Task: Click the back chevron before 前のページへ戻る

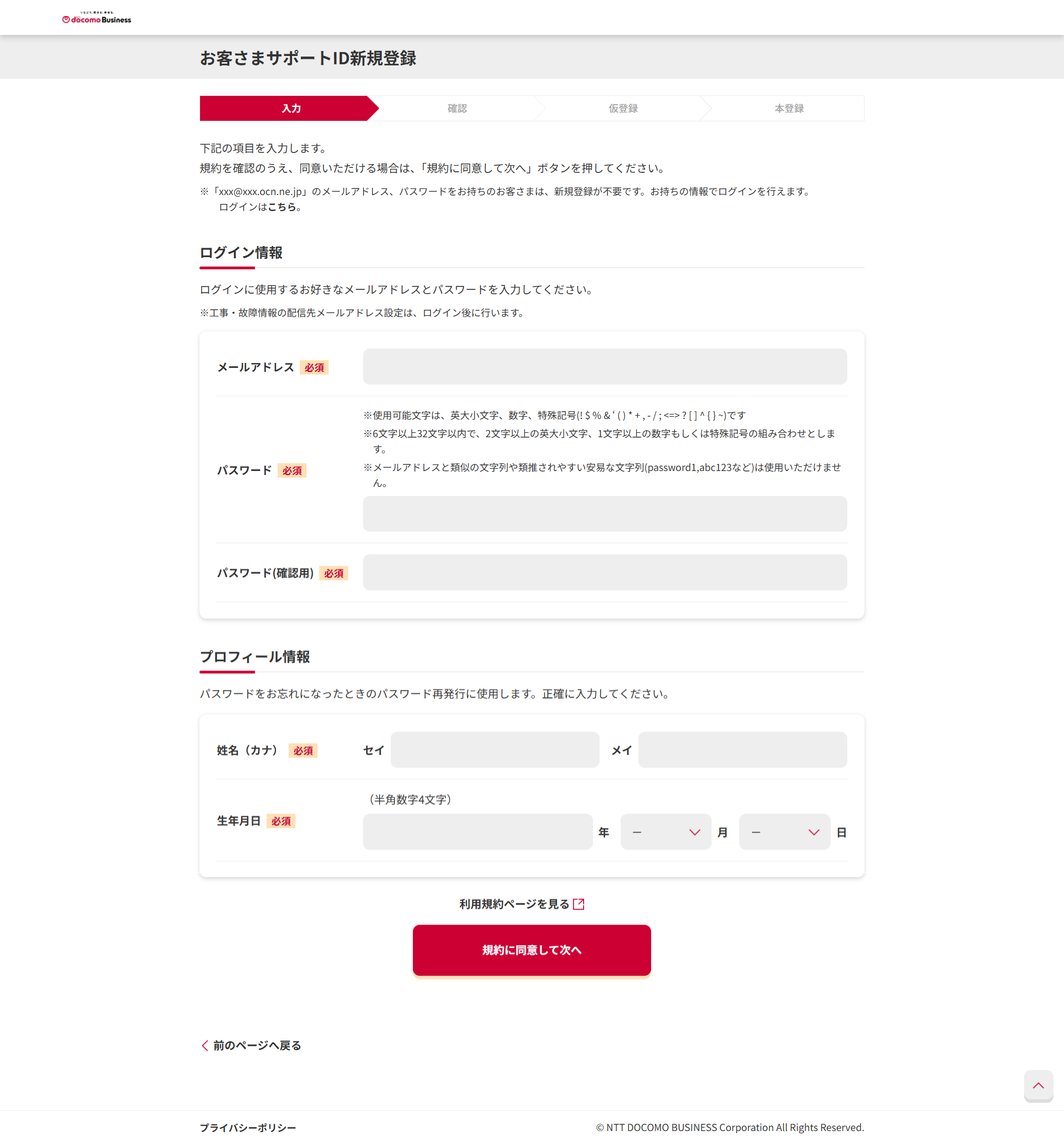Action: coord(205,1045)
